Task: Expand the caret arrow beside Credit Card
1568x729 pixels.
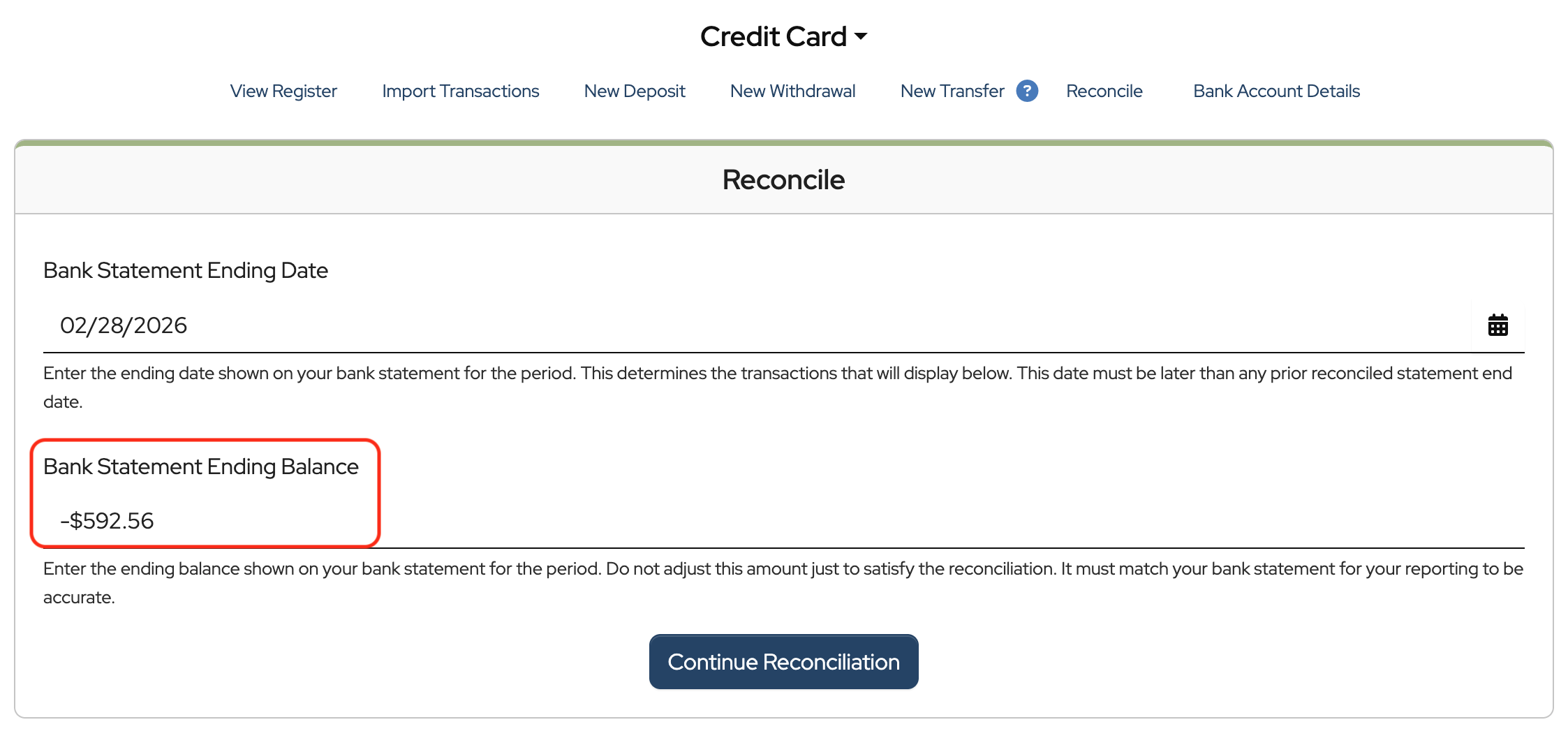Action: [x=861, y=36]
